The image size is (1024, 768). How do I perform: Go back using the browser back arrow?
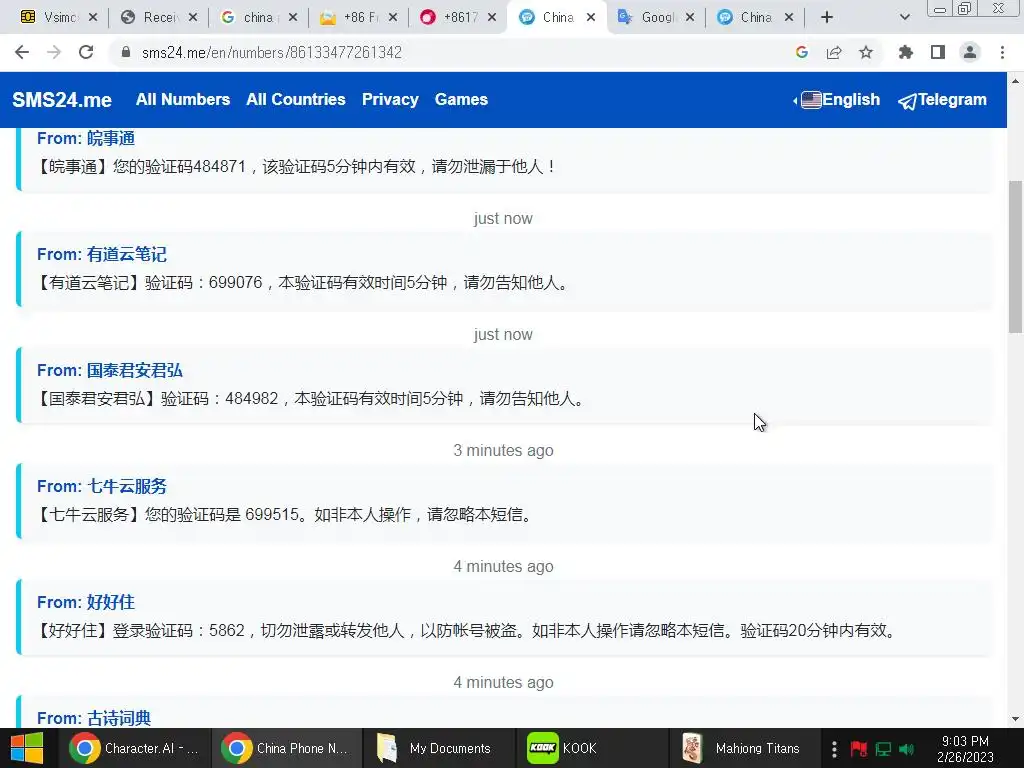[22, 52]
